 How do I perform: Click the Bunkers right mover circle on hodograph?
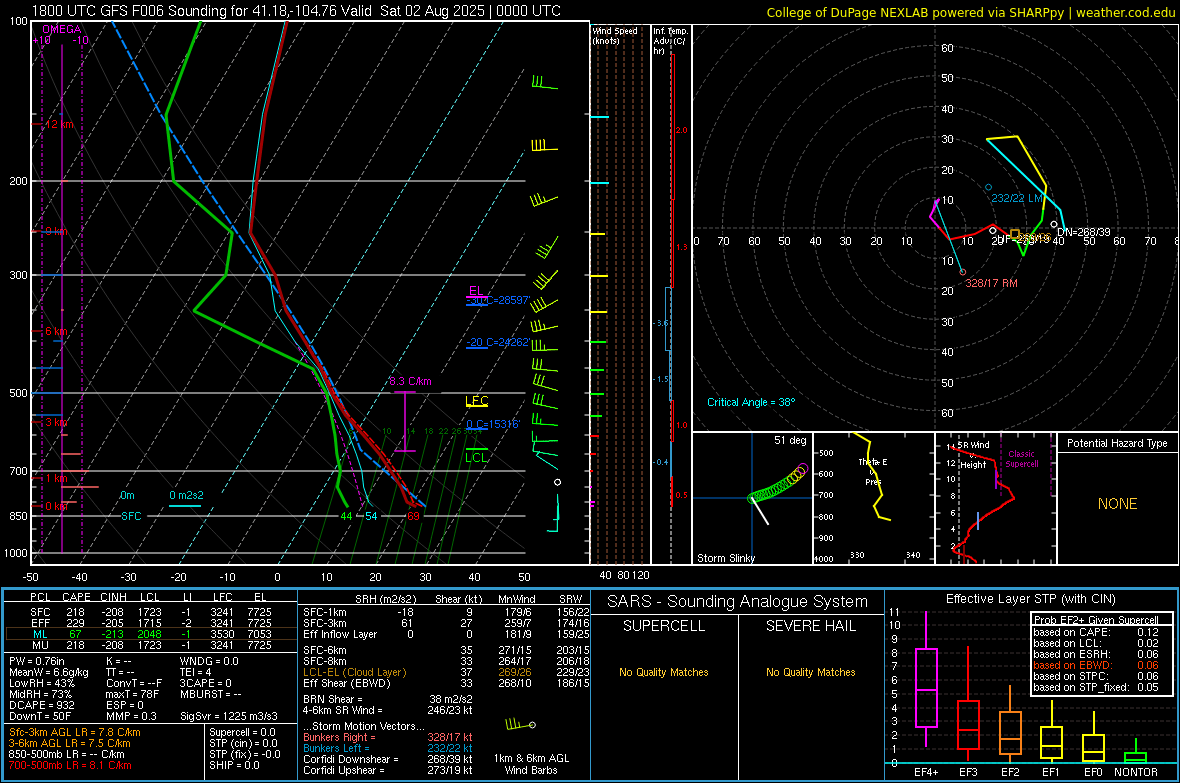963,273
